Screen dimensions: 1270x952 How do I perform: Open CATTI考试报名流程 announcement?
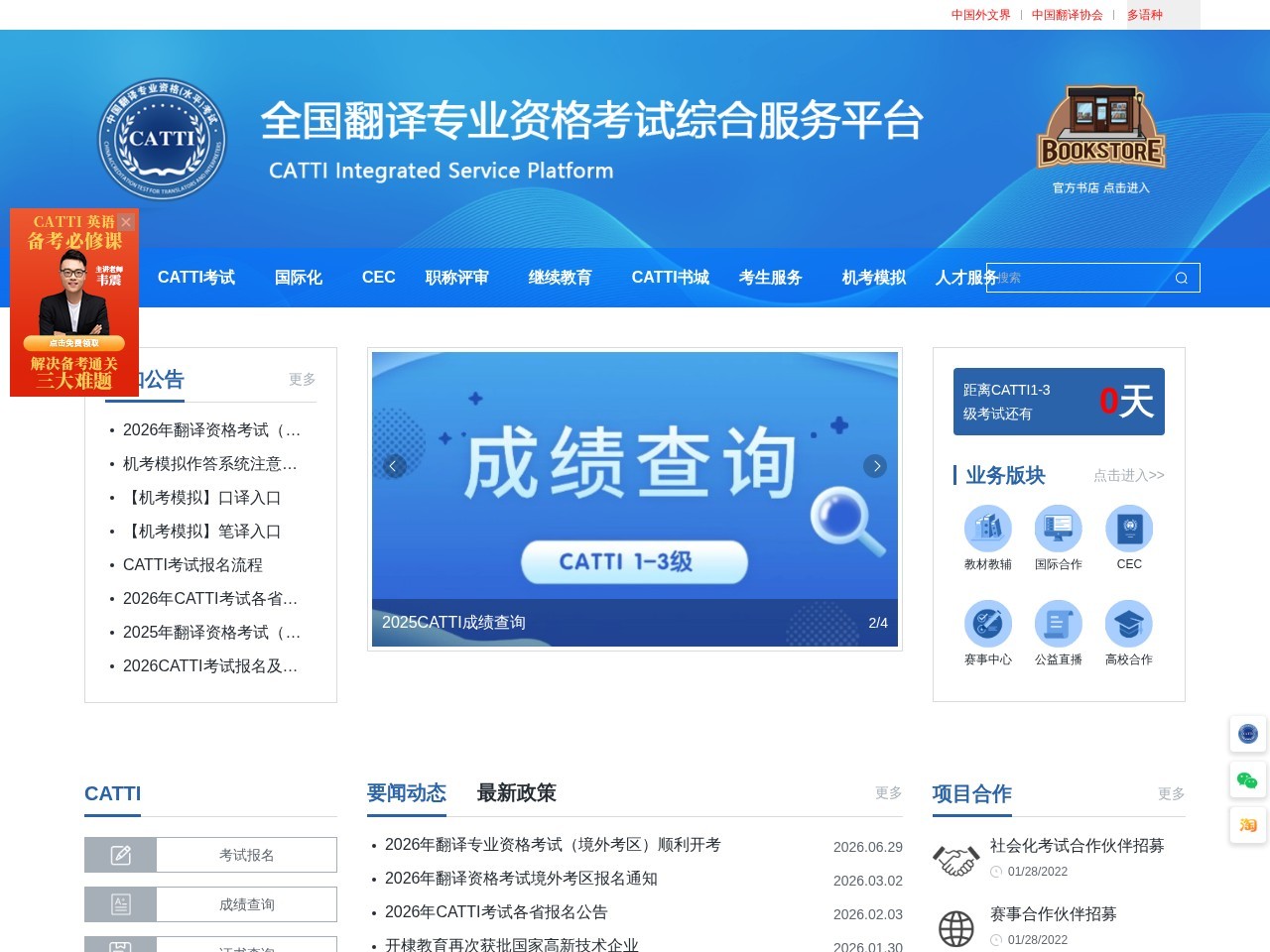[x=192, y=565]
